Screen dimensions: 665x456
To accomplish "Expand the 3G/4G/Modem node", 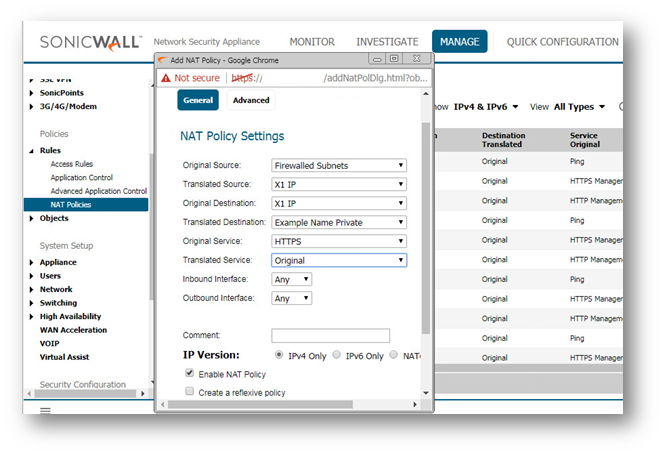I will coord(31,106).
